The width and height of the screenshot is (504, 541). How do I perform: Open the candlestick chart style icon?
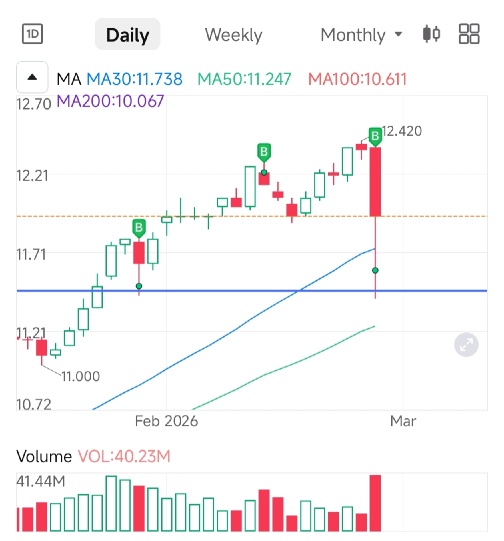point(431,34)
